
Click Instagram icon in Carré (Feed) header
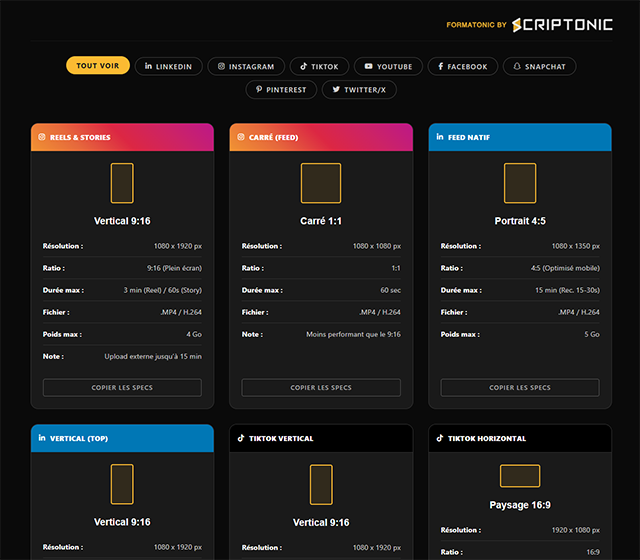point(242,137)
